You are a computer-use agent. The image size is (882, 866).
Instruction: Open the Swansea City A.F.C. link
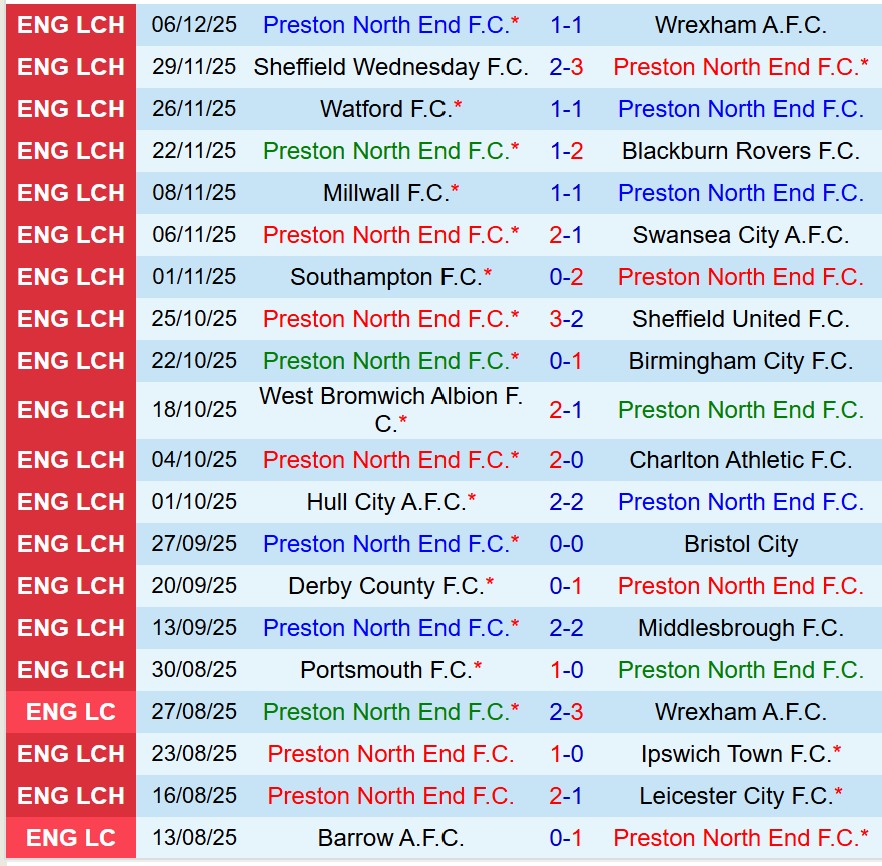(x=740, y=235)
